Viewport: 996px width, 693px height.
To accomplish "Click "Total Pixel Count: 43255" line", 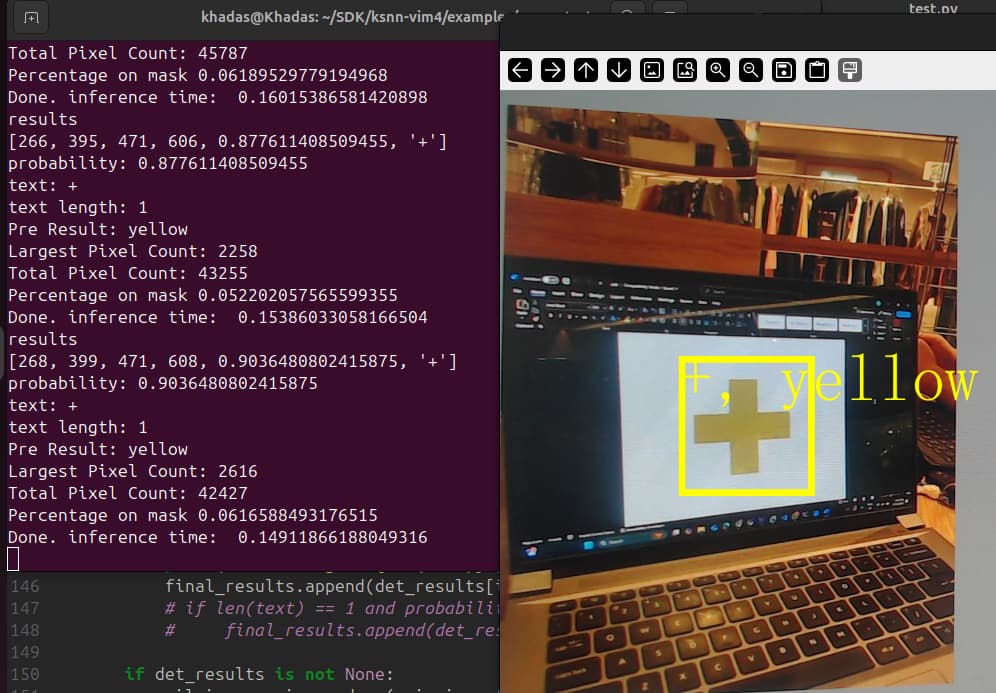I will coord(128,273).
